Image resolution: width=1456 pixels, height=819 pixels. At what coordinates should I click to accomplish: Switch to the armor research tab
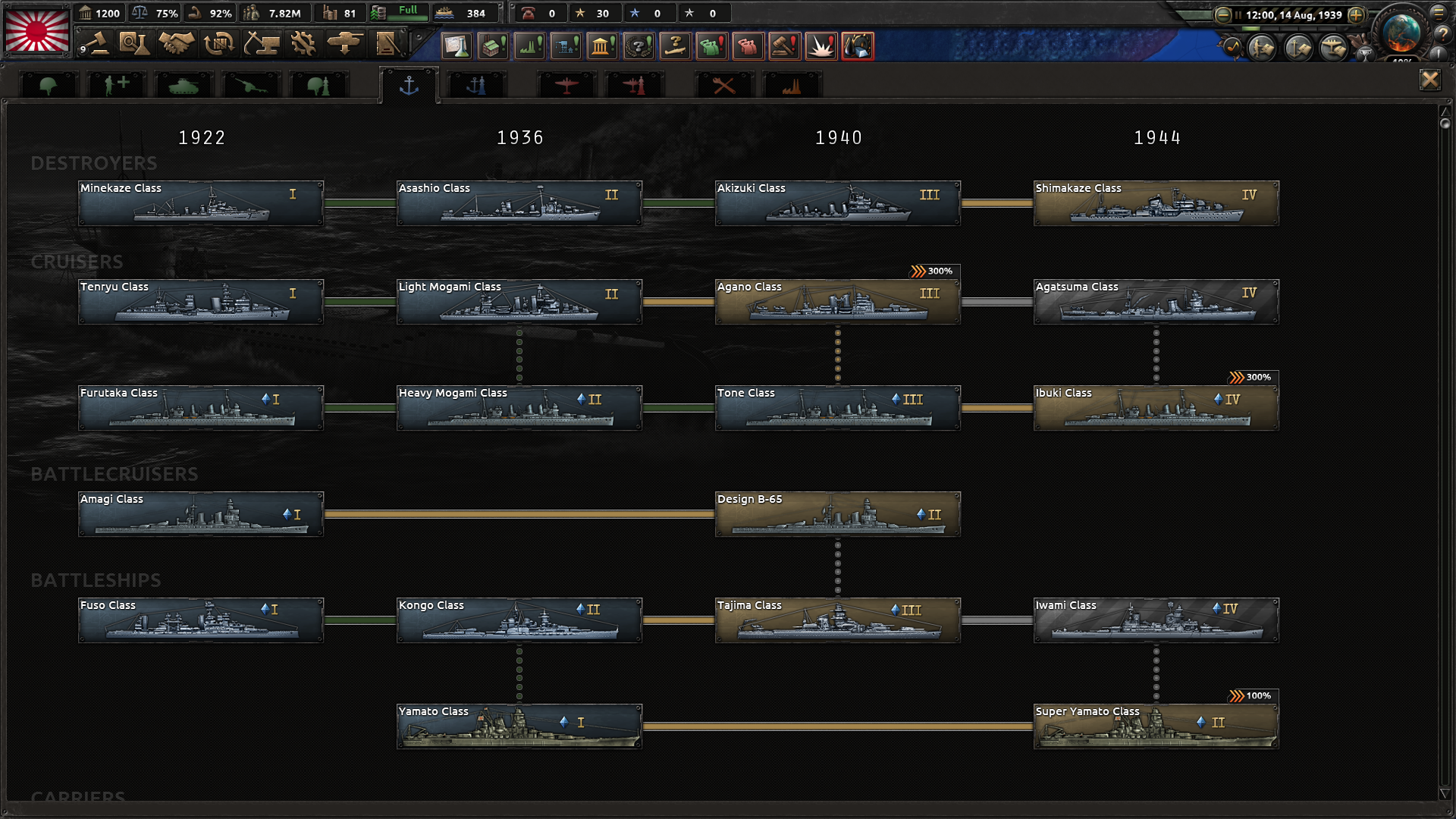click(x=183, y=86)
